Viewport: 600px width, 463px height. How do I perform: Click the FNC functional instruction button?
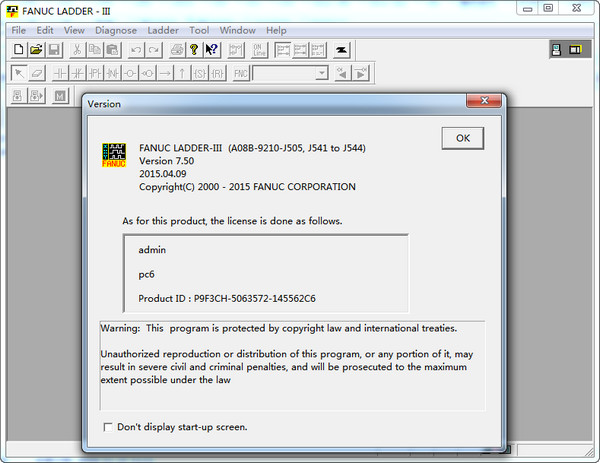pos(241,73)
